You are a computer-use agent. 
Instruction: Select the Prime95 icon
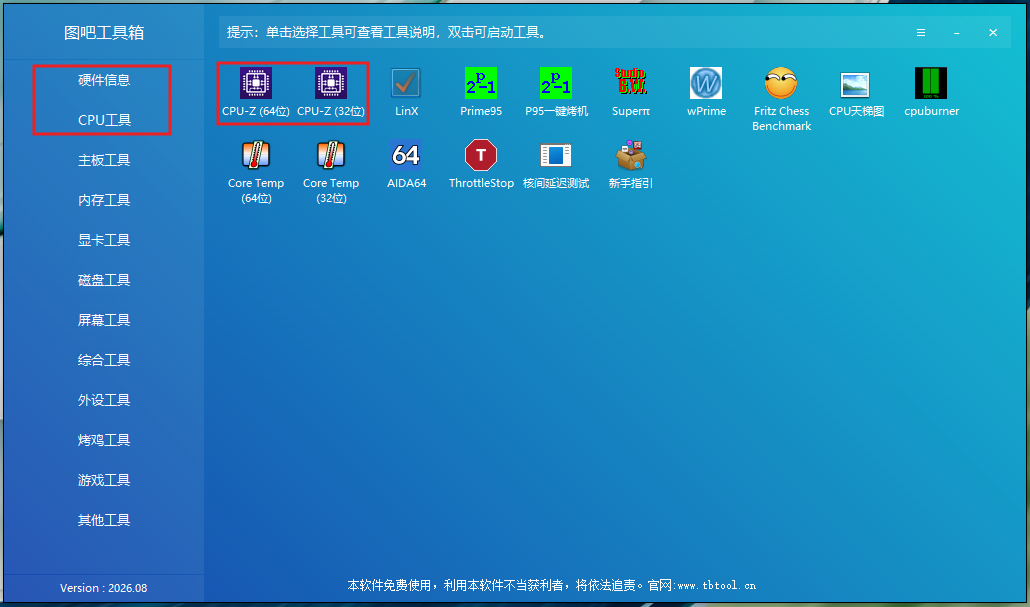pos(481,83)
